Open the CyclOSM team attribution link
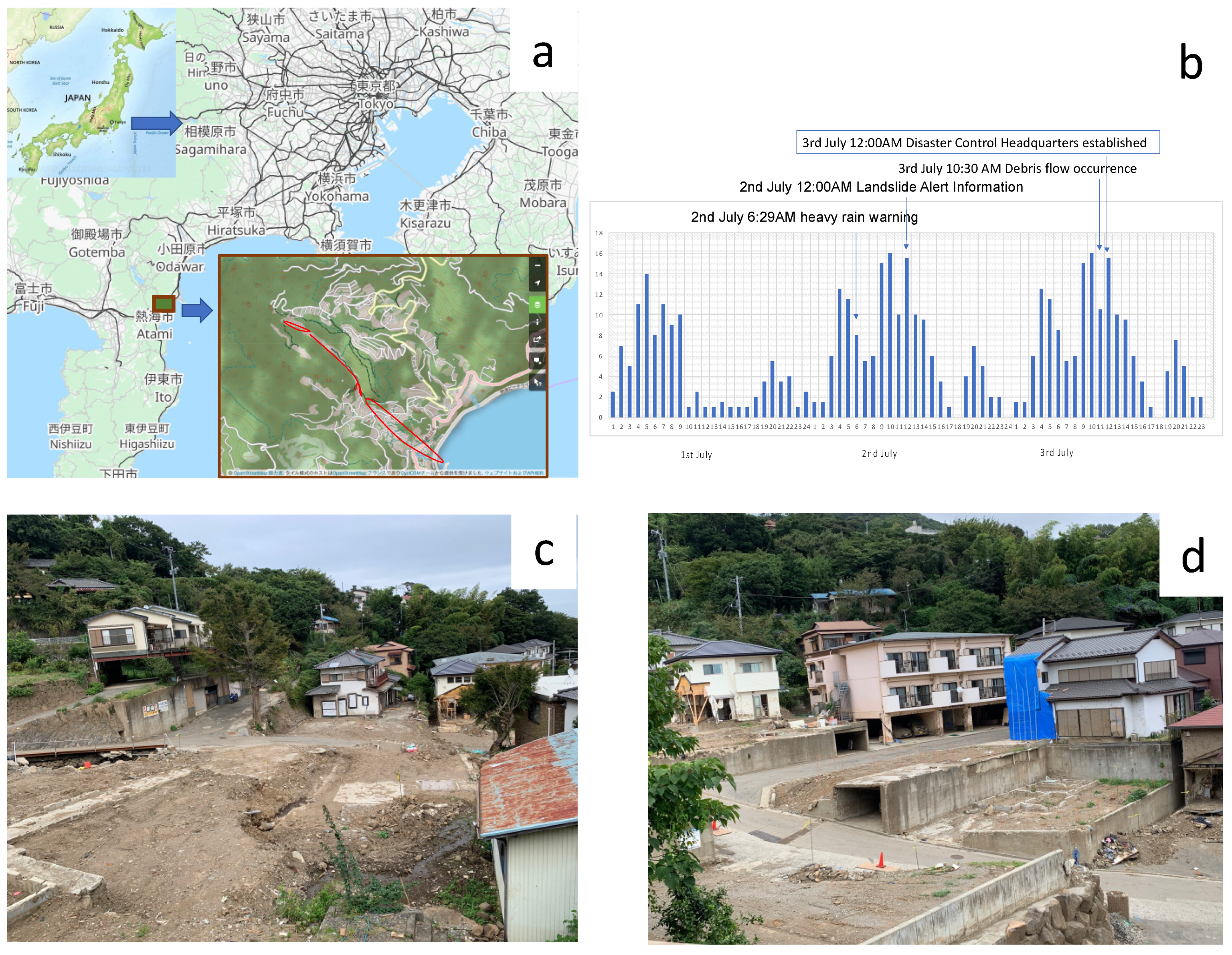 pos(417,473)
